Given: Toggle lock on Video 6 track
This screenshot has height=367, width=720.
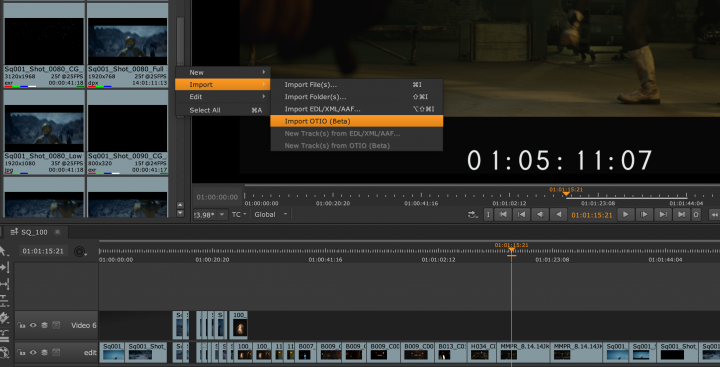Looking at the screenshot, I should [21, 325].
